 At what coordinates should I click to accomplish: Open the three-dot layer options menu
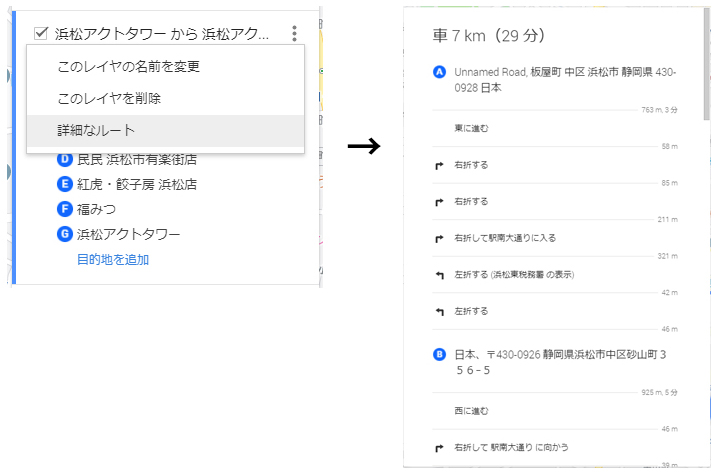[x=294, y=34]
